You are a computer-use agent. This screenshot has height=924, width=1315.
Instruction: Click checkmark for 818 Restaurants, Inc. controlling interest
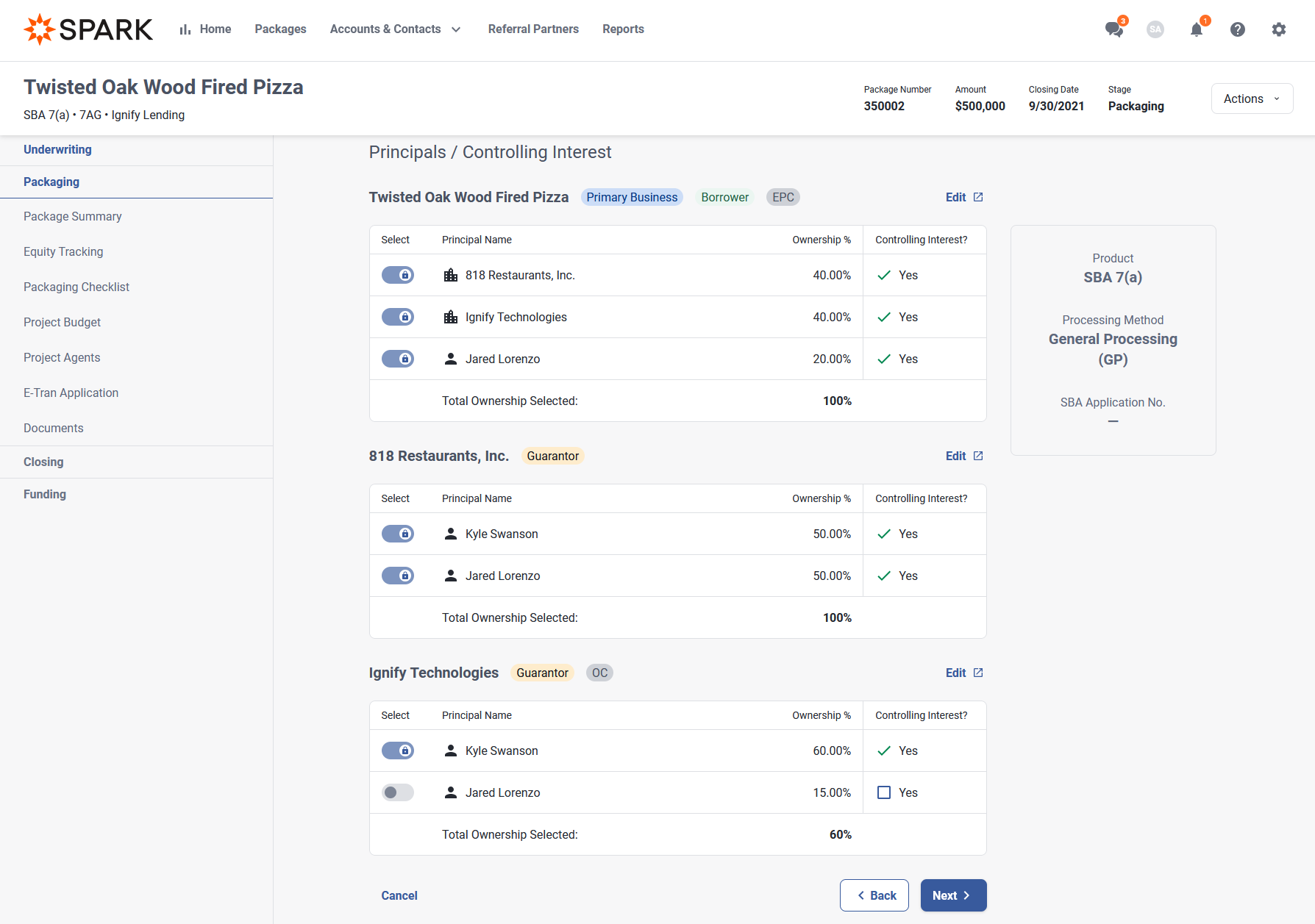[884, 275]
